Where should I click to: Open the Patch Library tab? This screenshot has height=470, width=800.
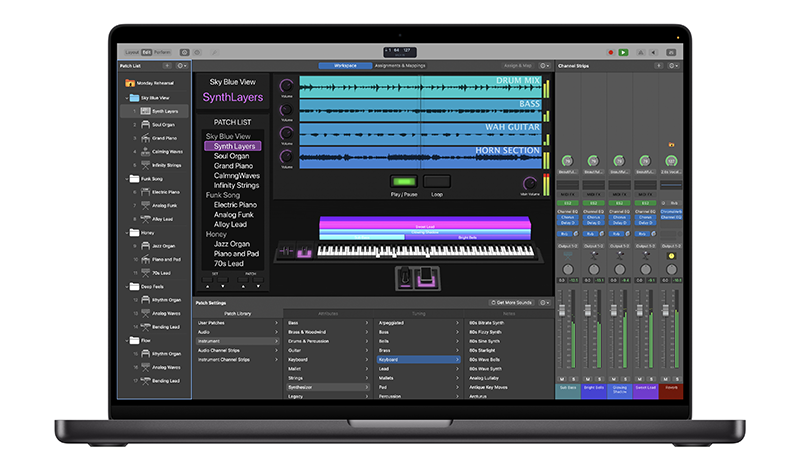[x=237, y=313]
